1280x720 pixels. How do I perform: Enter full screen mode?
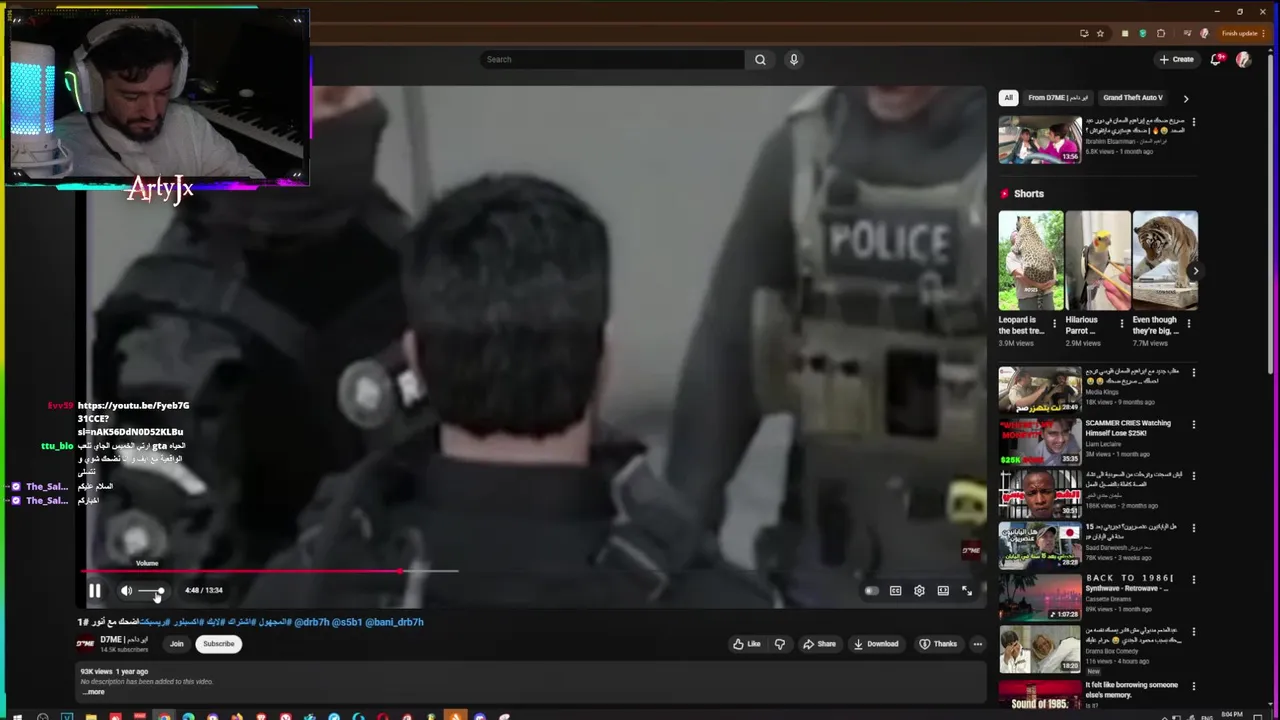(967, 591)
